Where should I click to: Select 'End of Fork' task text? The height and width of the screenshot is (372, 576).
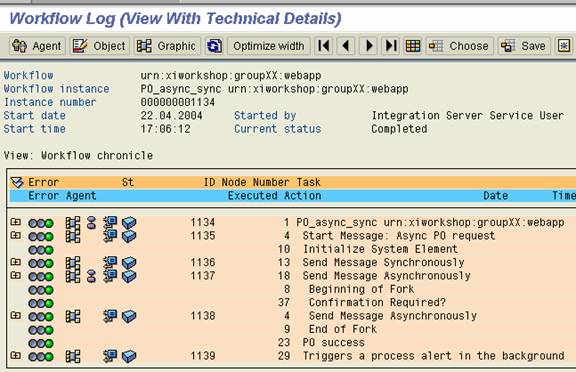pyautogui.click(x=343, y=329)
